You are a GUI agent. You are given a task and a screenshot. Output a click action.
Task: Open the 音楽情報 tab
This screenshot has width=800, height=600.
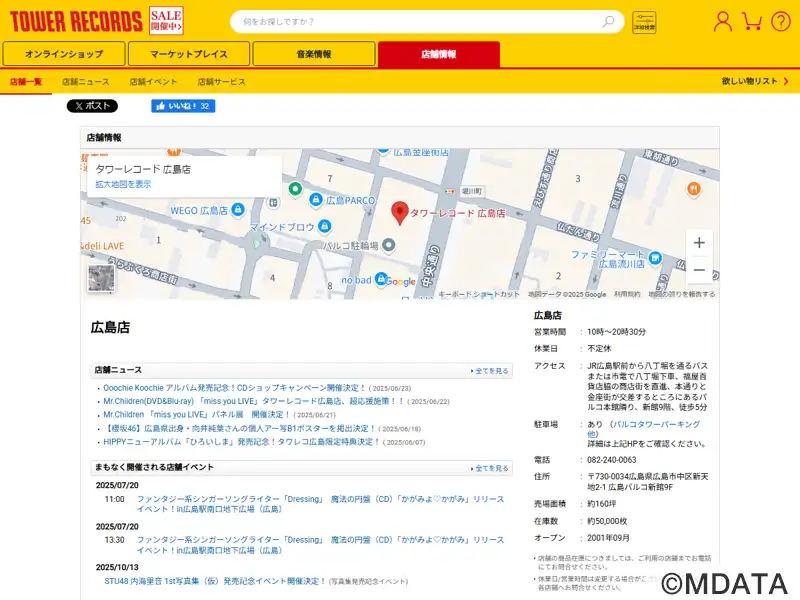tap(314, 54)
